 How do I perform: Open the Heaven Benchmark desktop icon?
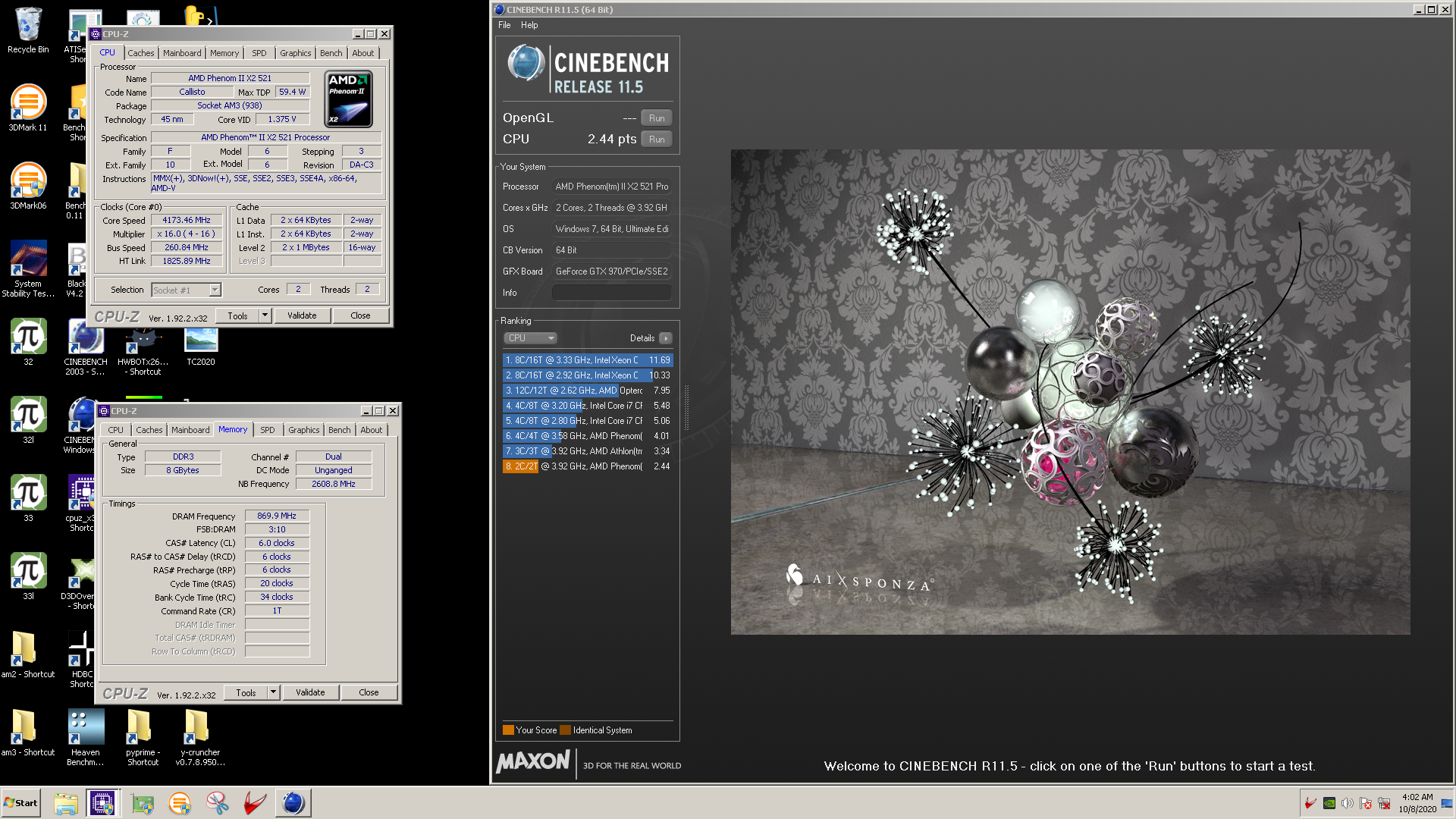[86, 737]
